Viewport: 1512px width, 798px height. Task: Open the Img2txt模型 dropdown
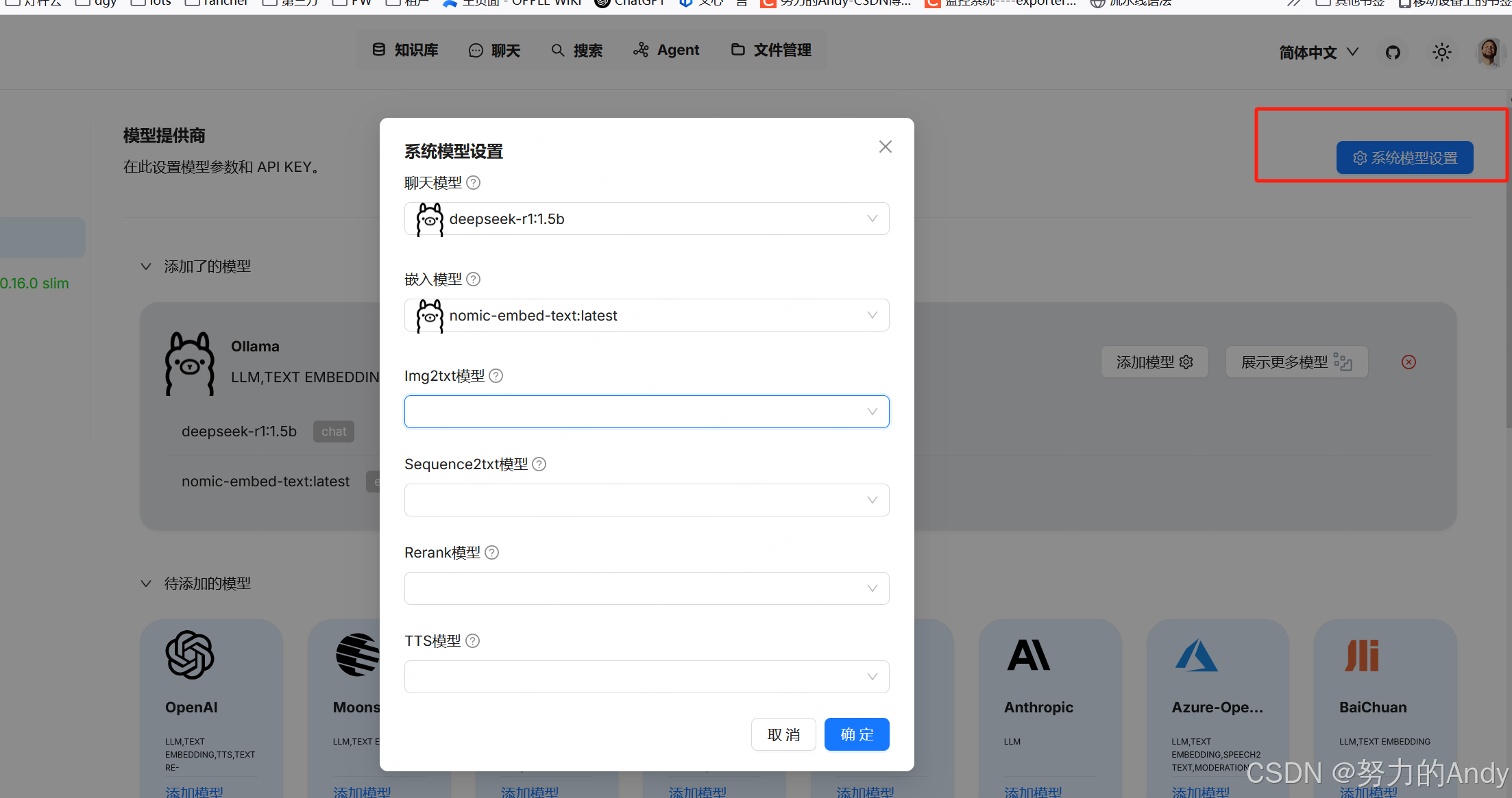tap(646, 412)
